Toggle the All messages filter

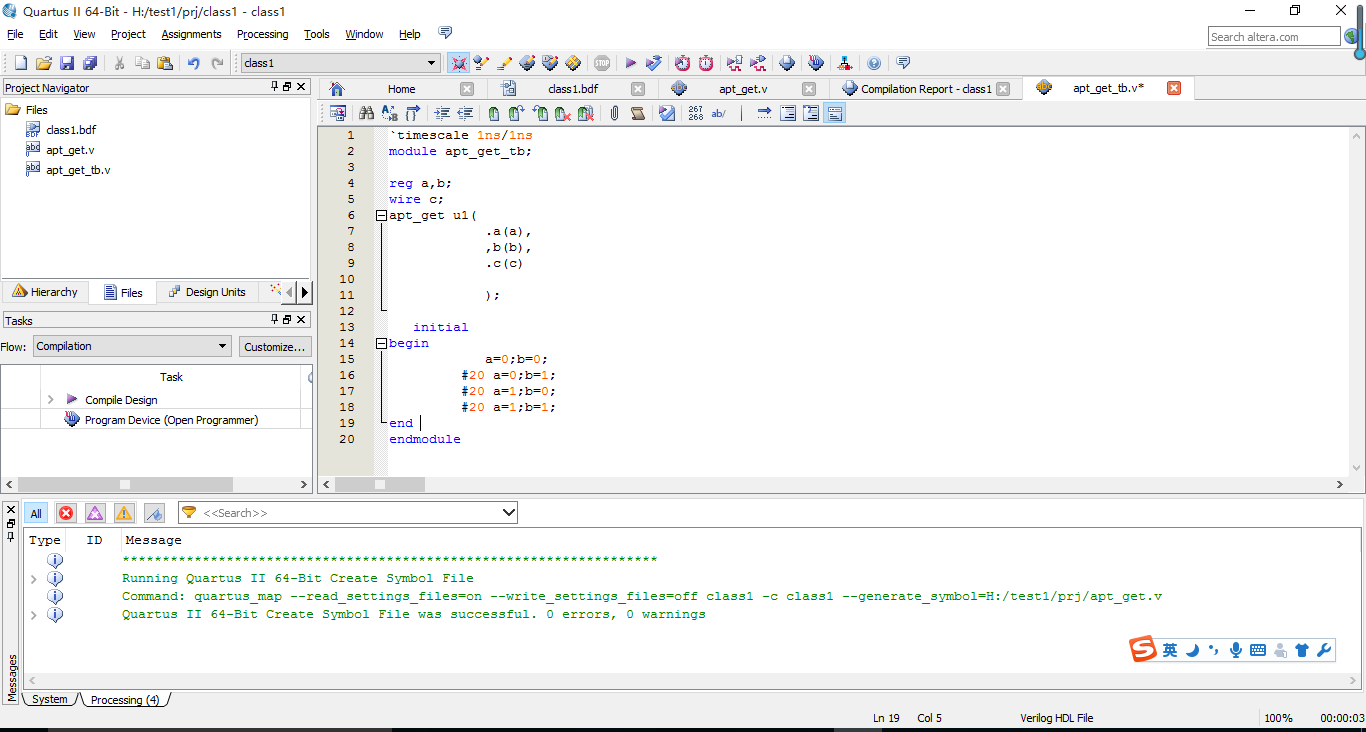[x=36, y=513]
